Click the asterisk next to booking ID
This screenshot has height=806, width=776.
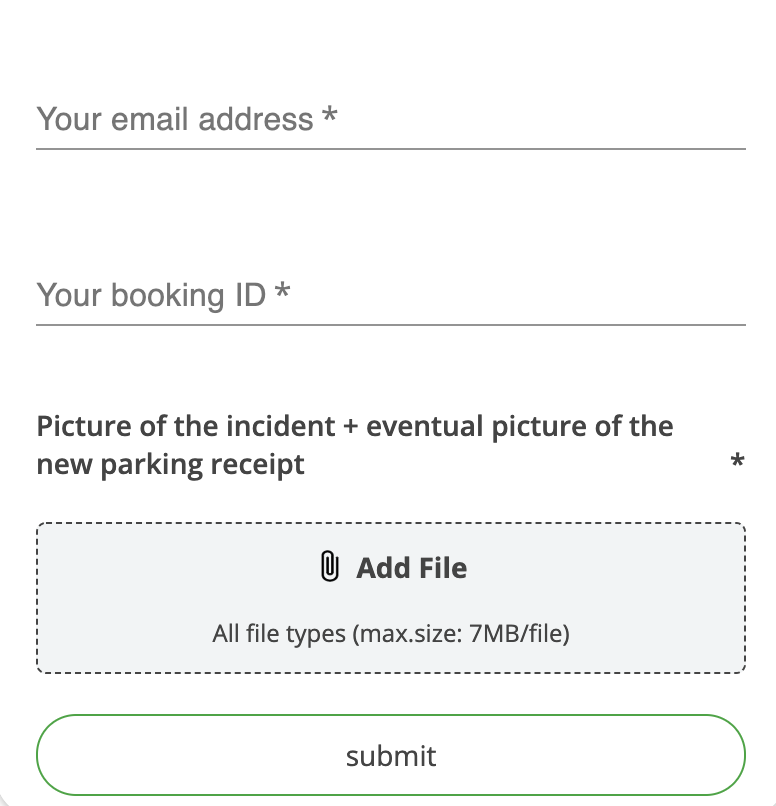tap(282, 290)
